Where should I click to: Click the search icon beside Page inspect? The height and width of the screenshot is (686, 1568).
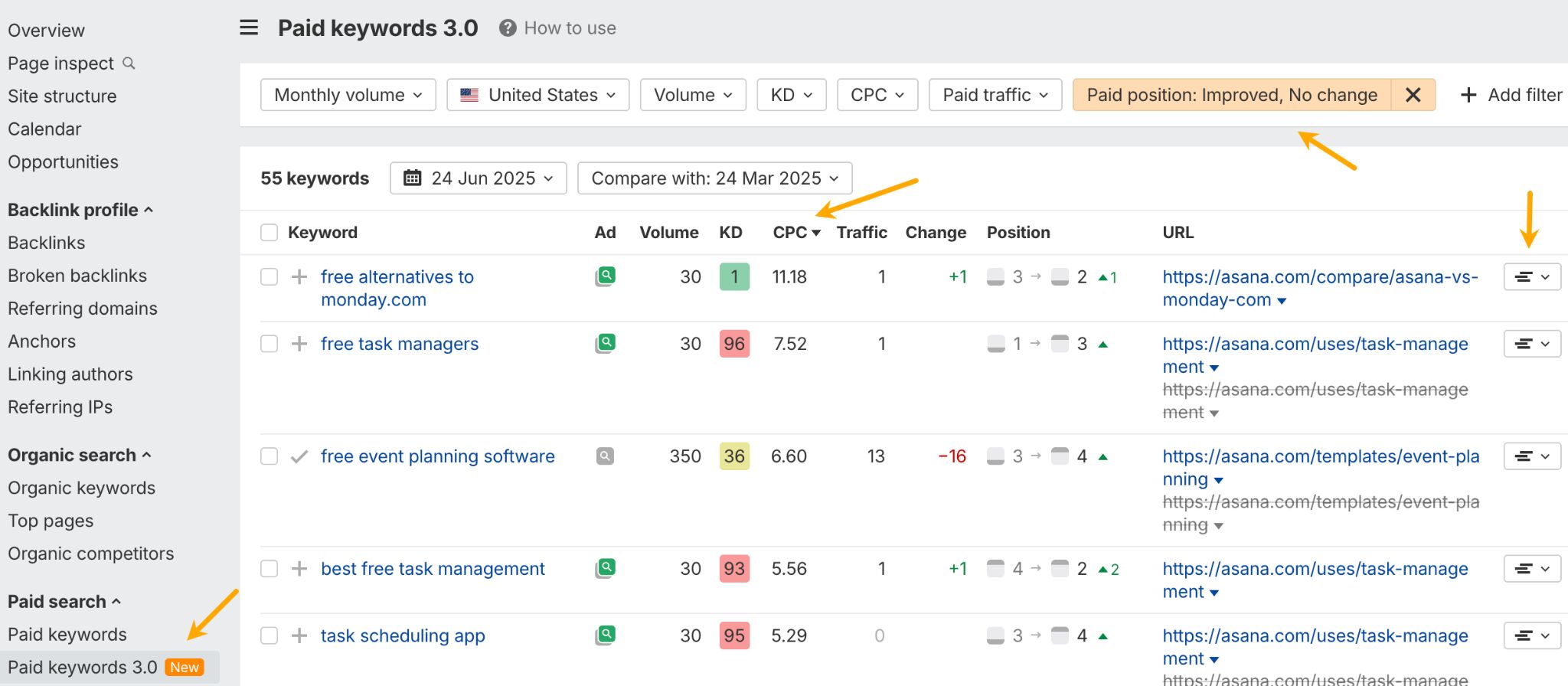click(129, 64)
